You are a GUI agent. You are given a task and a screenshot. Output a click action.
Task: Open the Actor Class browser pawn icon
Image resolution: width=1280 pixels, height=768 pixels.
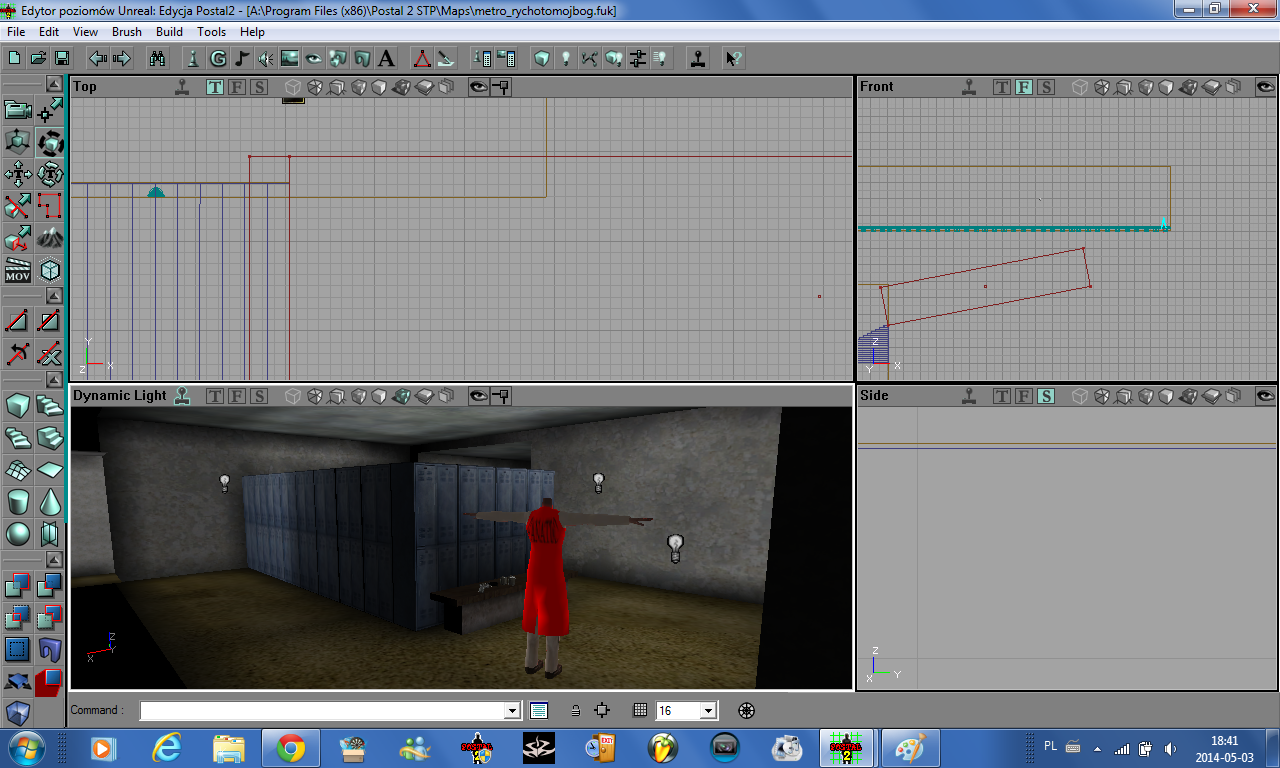(x=194, y=58)
